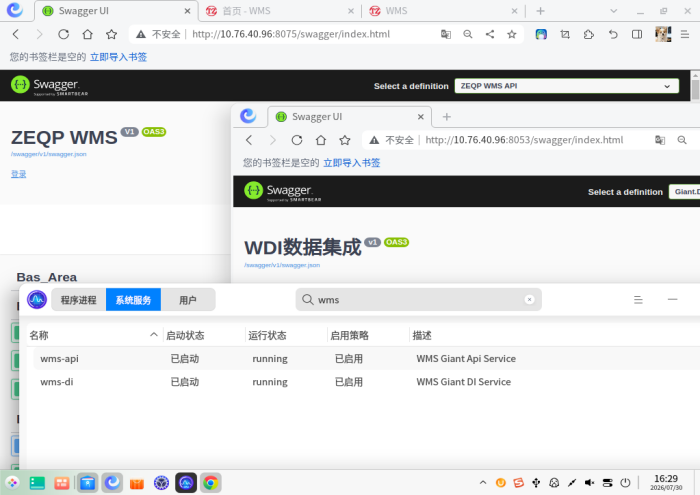Click the main browser address bar URL

291,34
